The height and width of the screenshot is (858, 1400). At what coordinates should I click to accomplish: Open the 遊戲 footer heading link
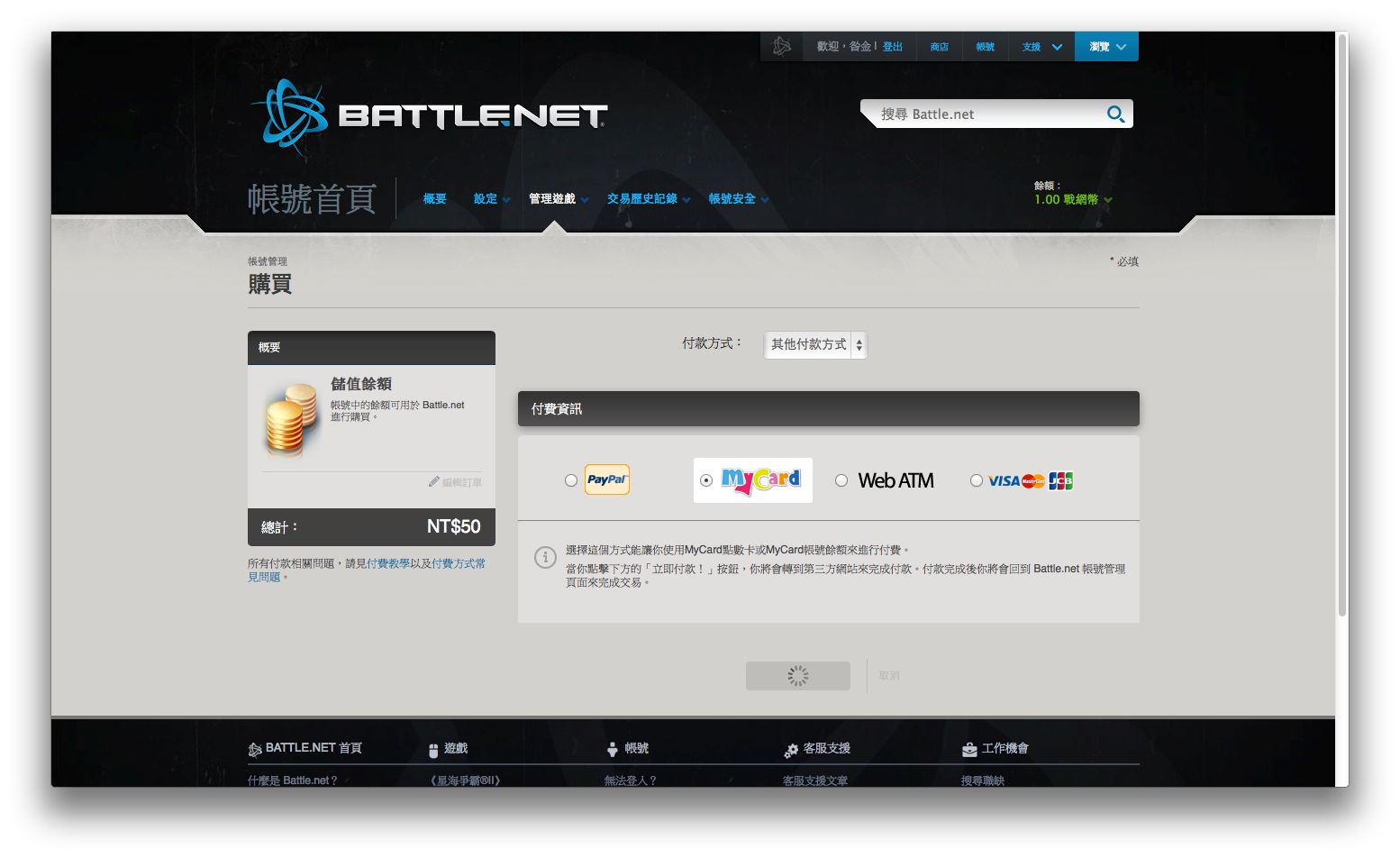(456, 749)
